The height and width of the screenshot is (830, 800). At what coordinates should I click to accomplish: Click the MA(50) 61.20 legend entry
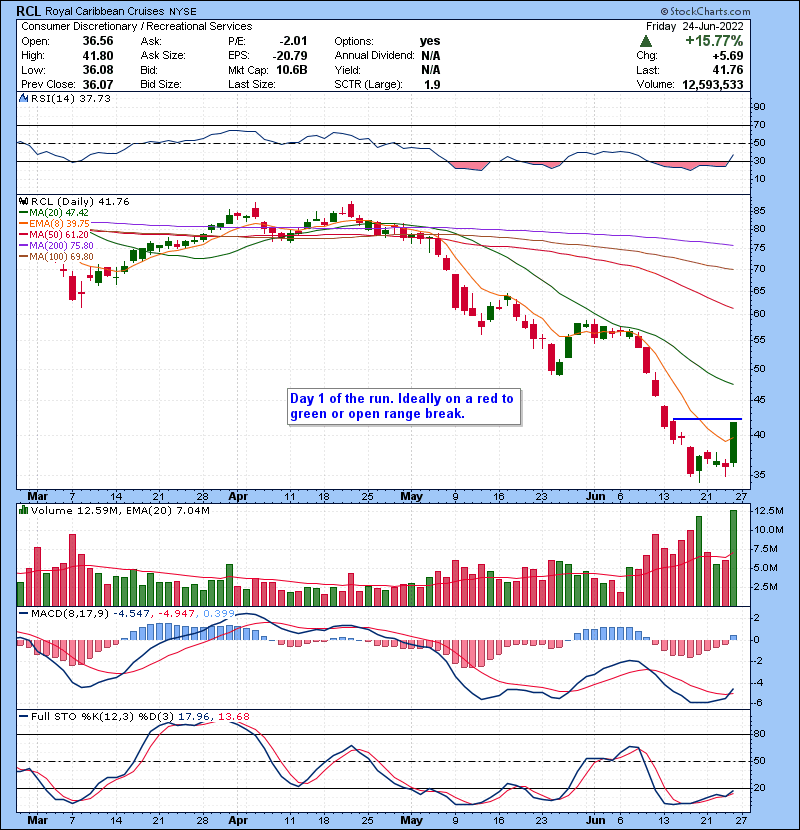pyautogui.click(x=54, y=234)
